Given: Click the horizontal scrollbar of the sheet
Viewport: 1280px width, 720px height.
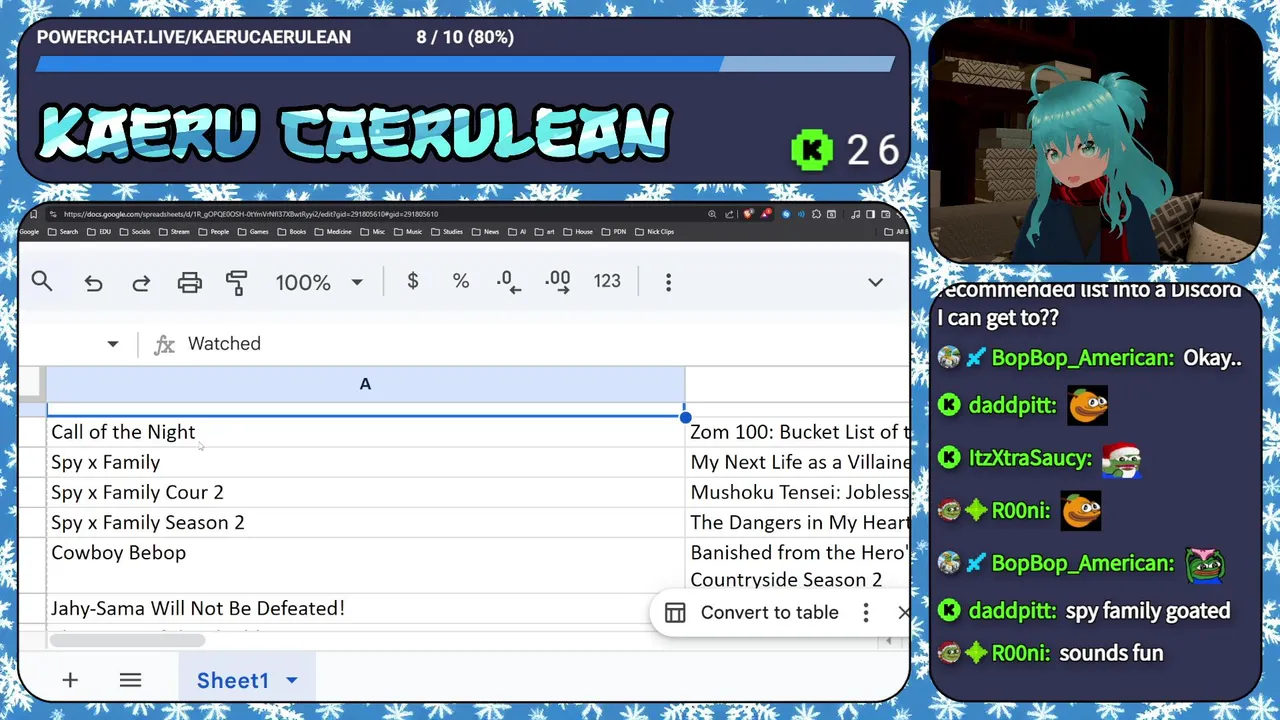Looking at the screenshot, I should 127,640.
